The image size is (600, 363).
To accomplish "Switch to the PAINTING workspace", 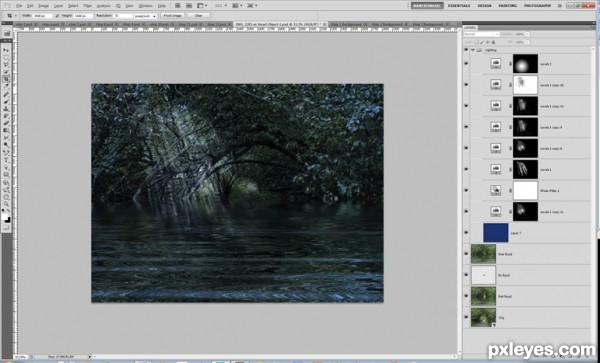I will tap(508, 6).
